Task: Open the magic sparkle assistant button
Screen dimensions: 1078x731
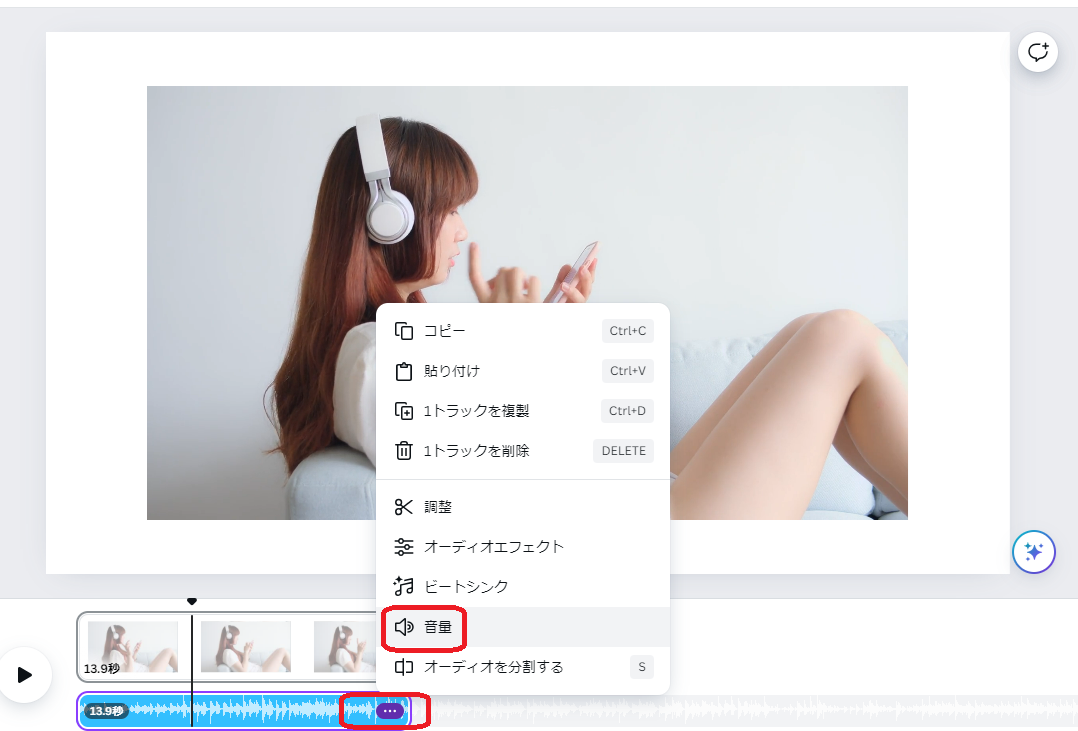Action: pos(1033,552)
